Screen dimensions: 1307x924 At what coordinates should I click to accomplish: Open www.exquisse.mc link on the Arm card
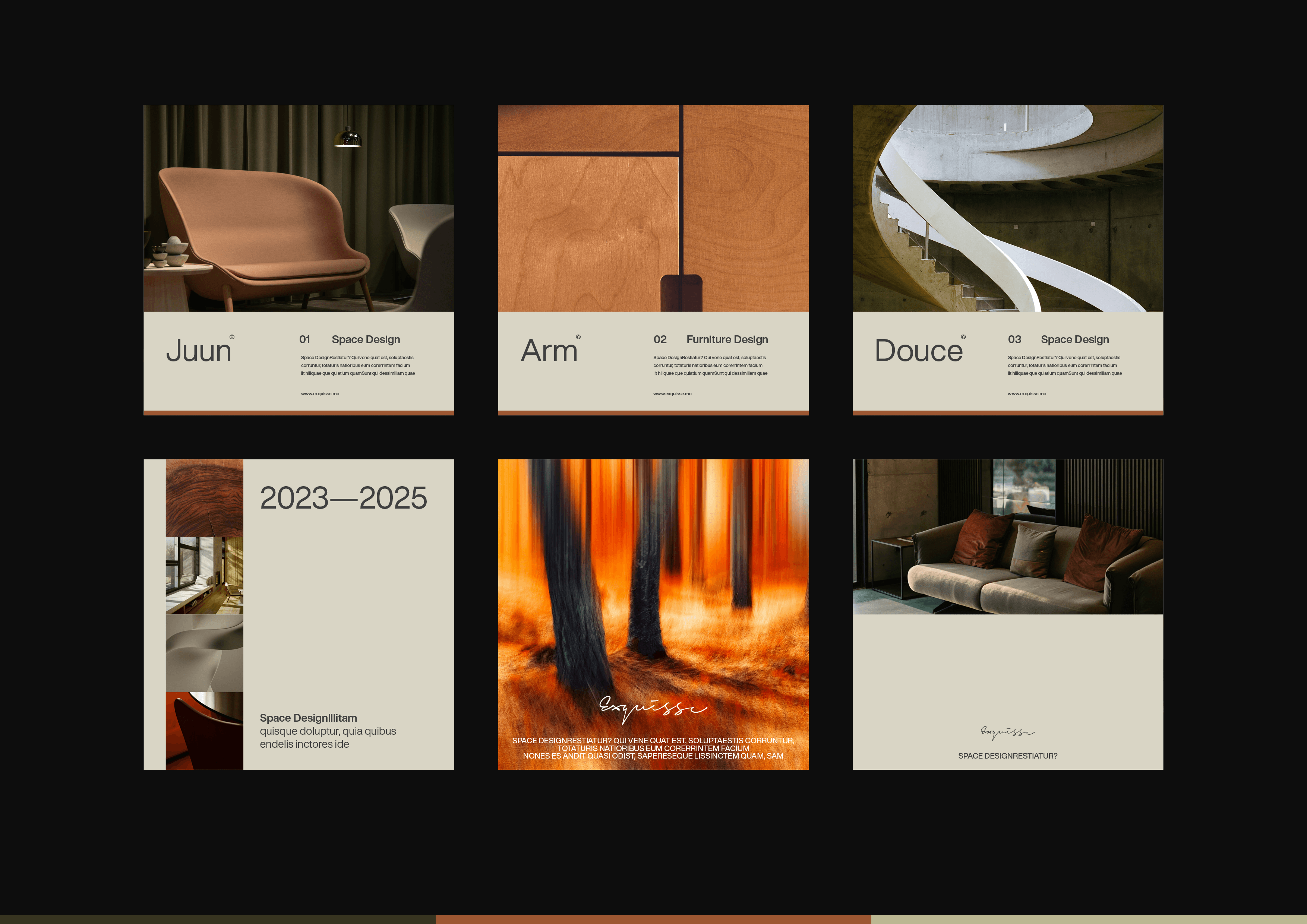pos(672,394)
